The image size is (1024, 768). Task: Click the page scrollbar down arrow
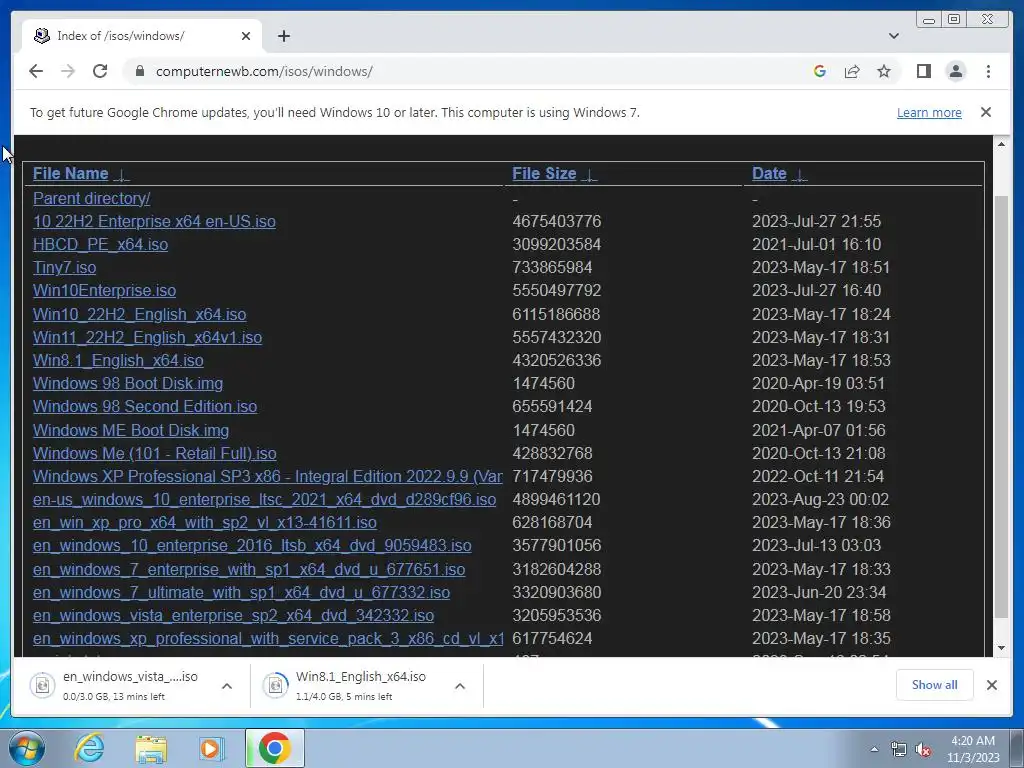click(1001, 648)
